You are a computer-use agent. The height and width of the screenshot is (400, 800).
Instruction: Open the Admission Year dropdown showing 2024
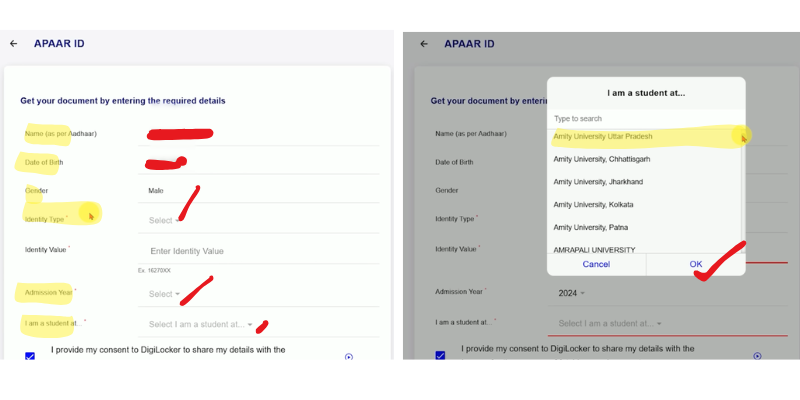click(571, 293)
